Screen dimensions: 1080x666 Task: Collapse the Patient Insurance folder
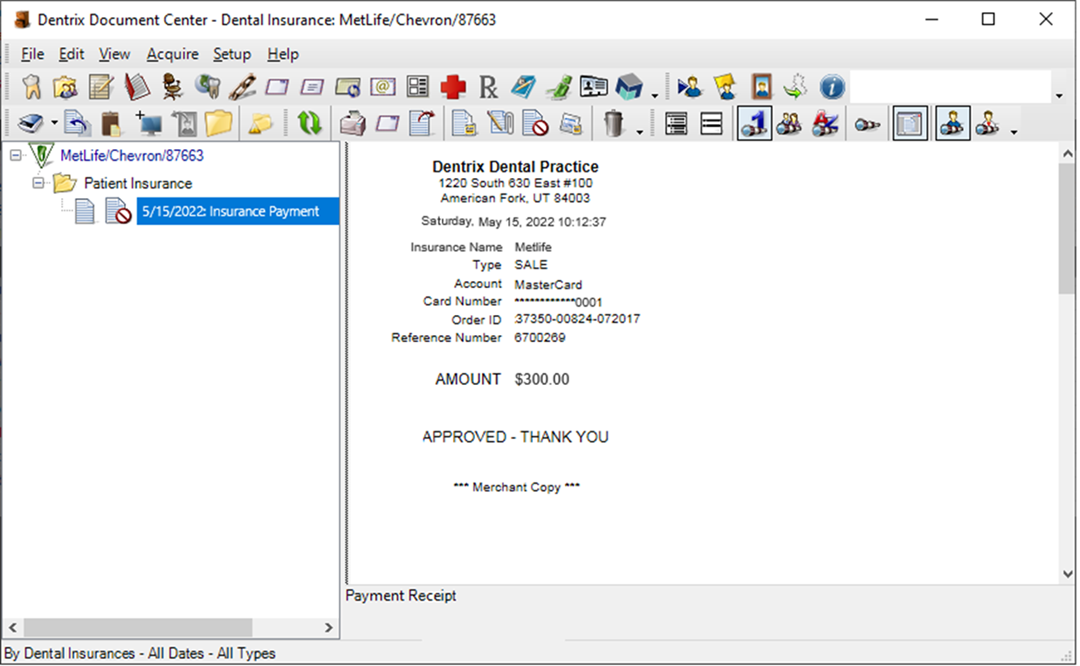coord(39,183)
